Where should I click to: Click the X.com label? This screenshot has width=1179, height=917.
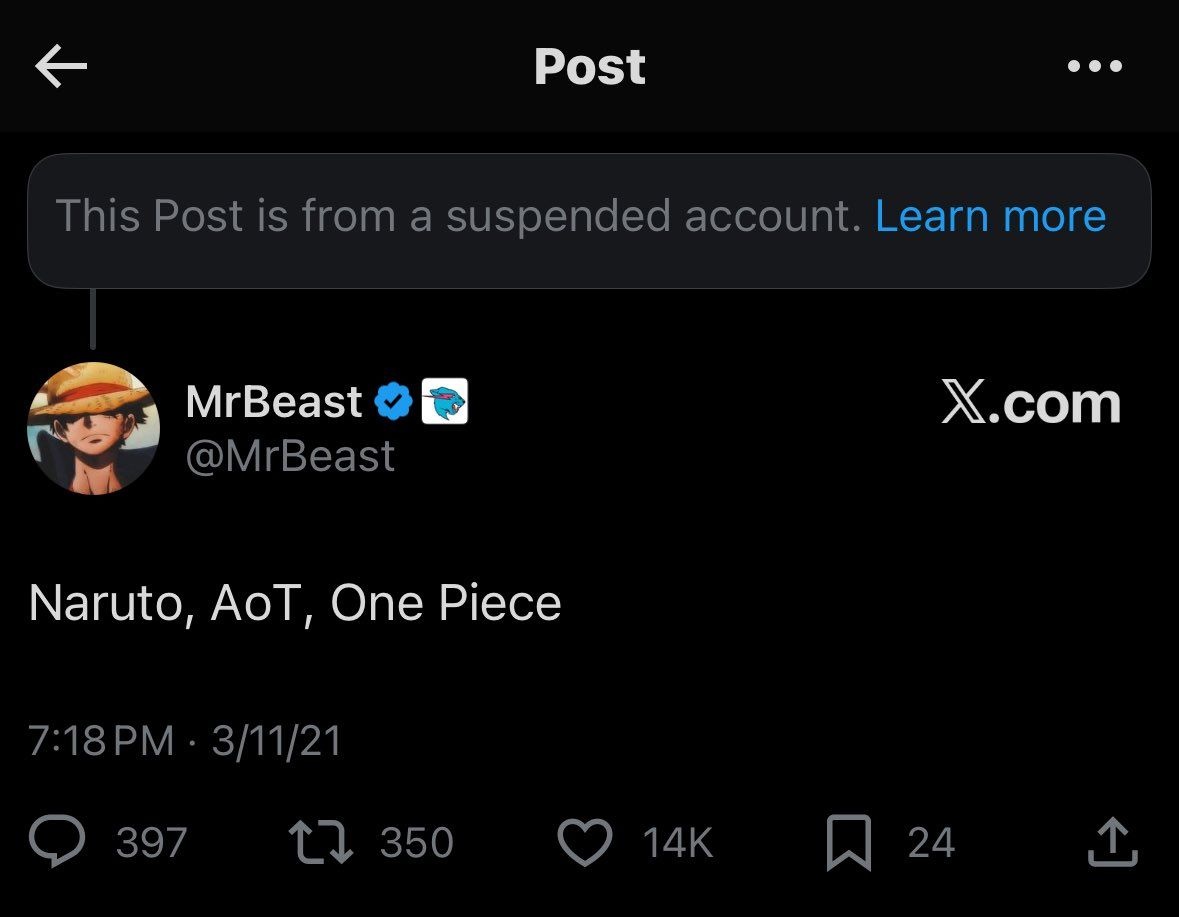pyautogui.click(x=1030, y=403)
